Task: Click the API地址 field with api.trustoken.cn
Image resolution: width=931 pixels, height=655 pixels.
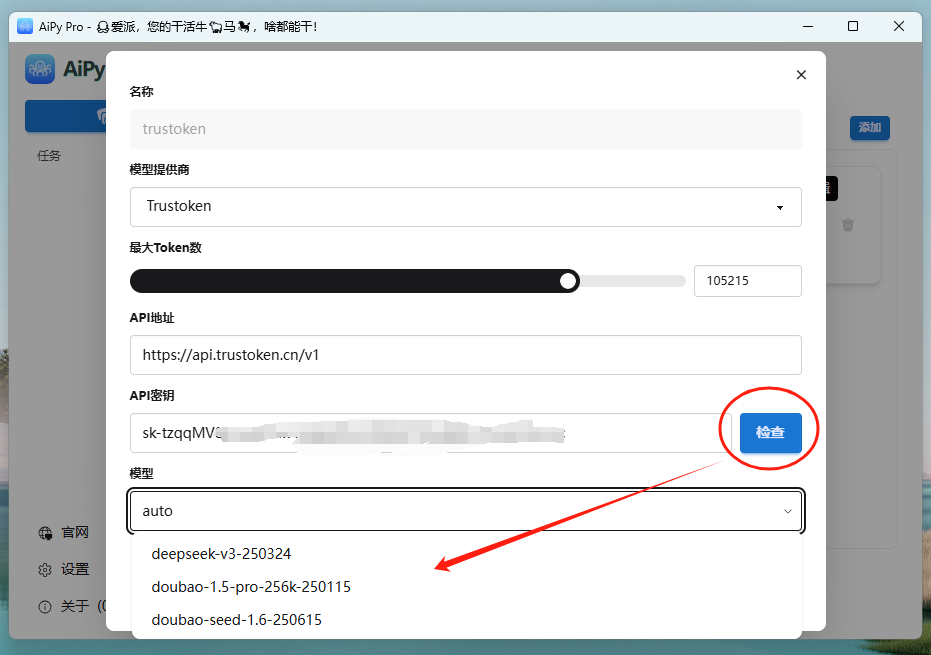Action: coord(466,355)
